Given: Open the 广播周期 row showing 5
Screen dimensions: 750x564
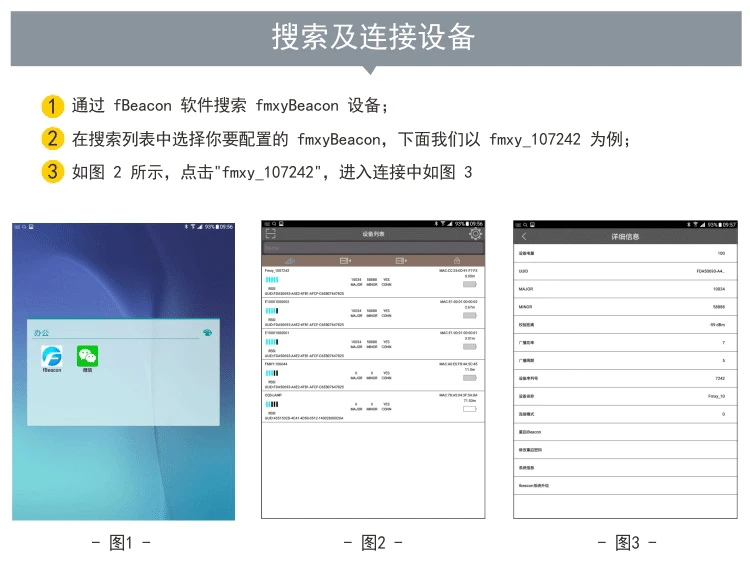Looking at the screenshot, I should 625,360.
